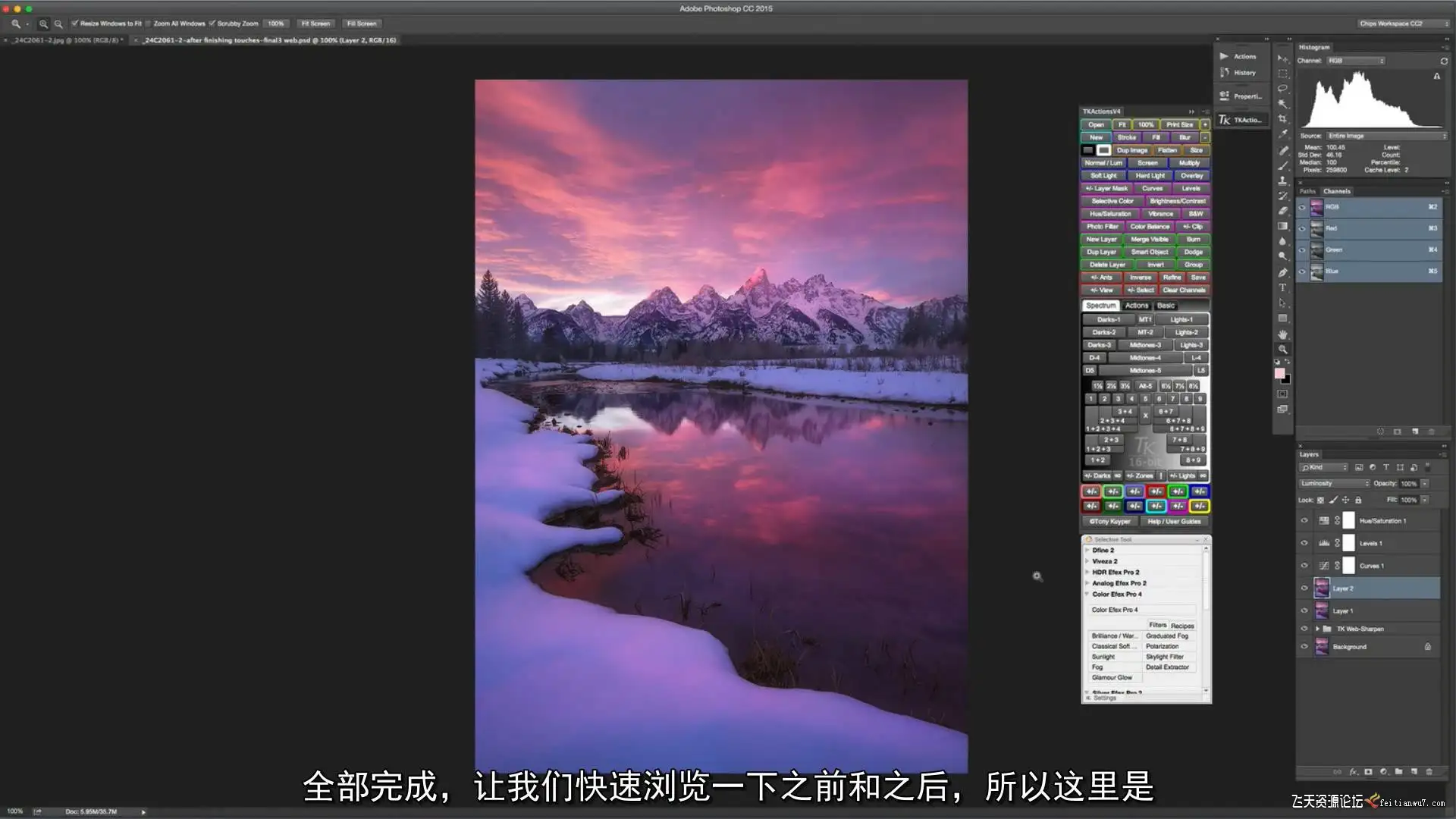Viewport: 1456px width, 819px height.
Task: Select the Crop tool in toolbar
Action: point(1282,119)
